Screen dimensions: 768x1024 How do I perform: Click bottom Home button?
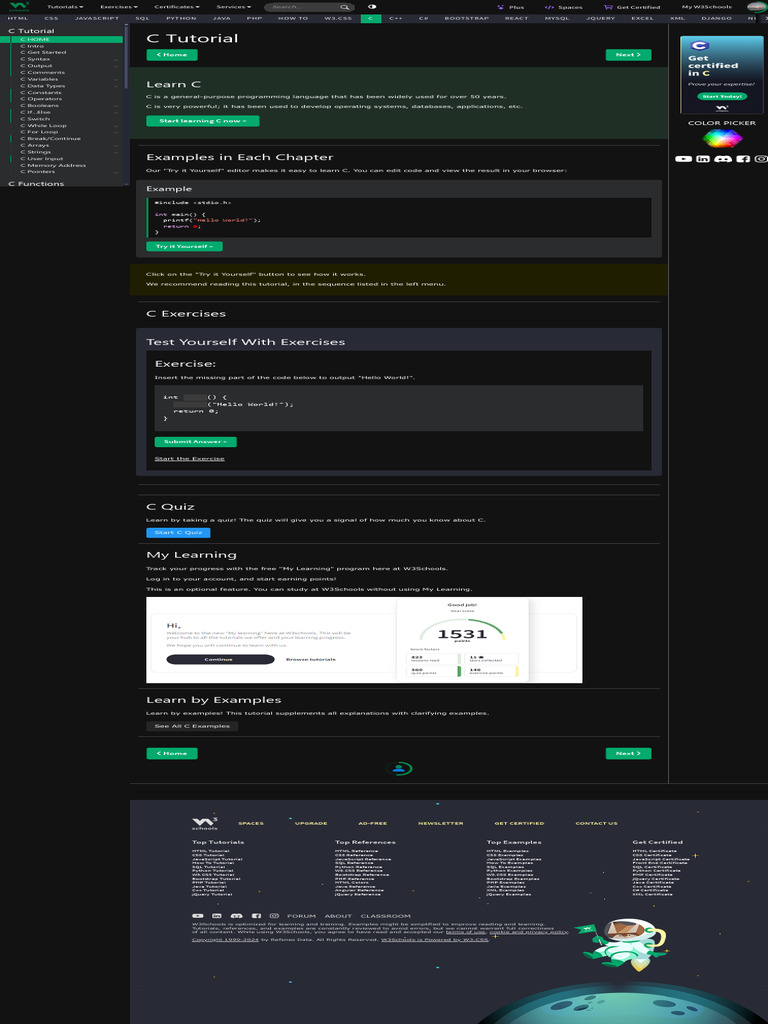(x=172, y=754)
